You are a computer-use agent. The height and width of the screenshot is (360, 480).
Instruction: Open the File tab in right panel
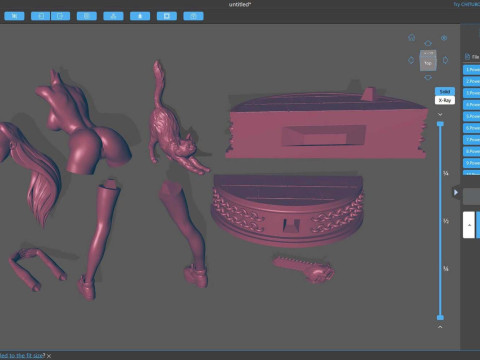tap(472, 57)
